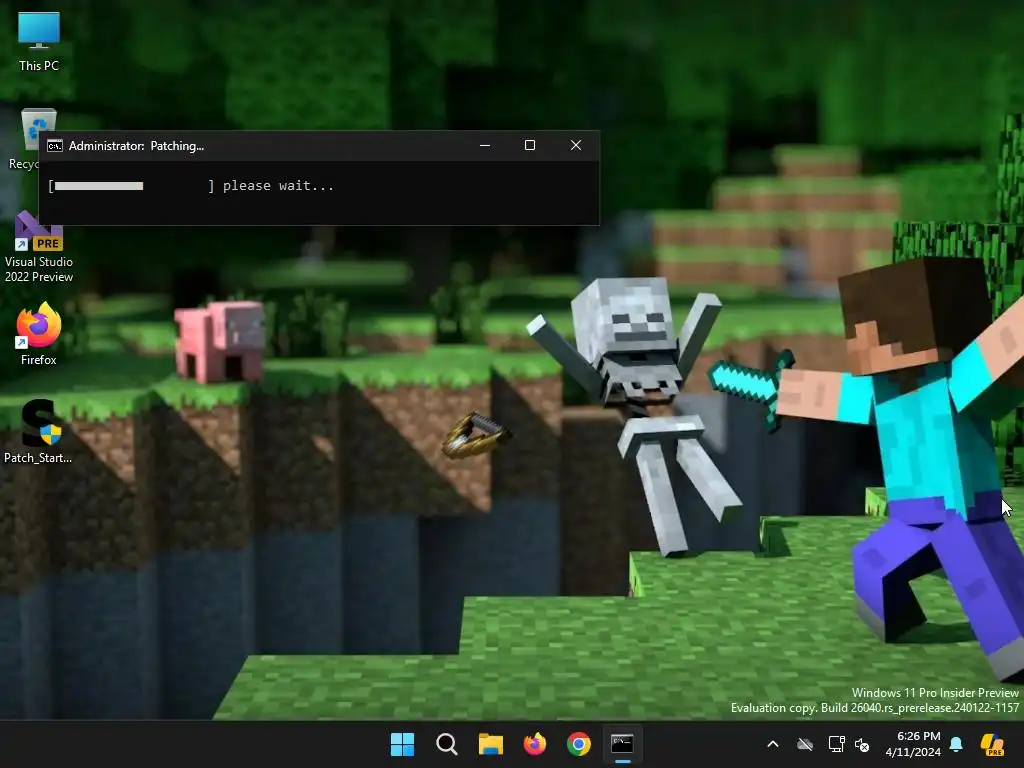The image size is (1024, 768).
Task: Minimize the Patching console window
Action: point(485,146)
